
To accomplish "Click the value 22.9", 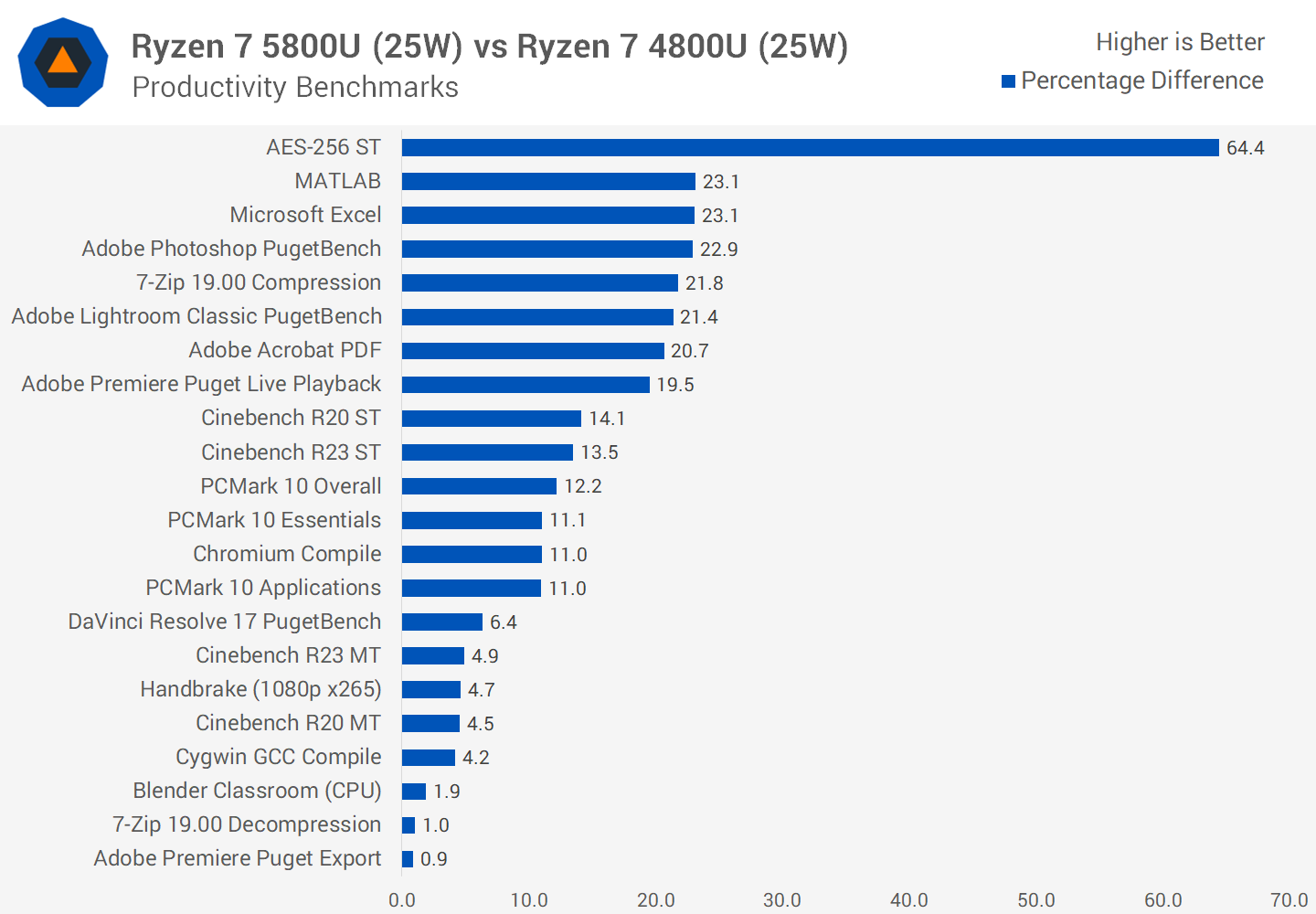I will point(718,250).
